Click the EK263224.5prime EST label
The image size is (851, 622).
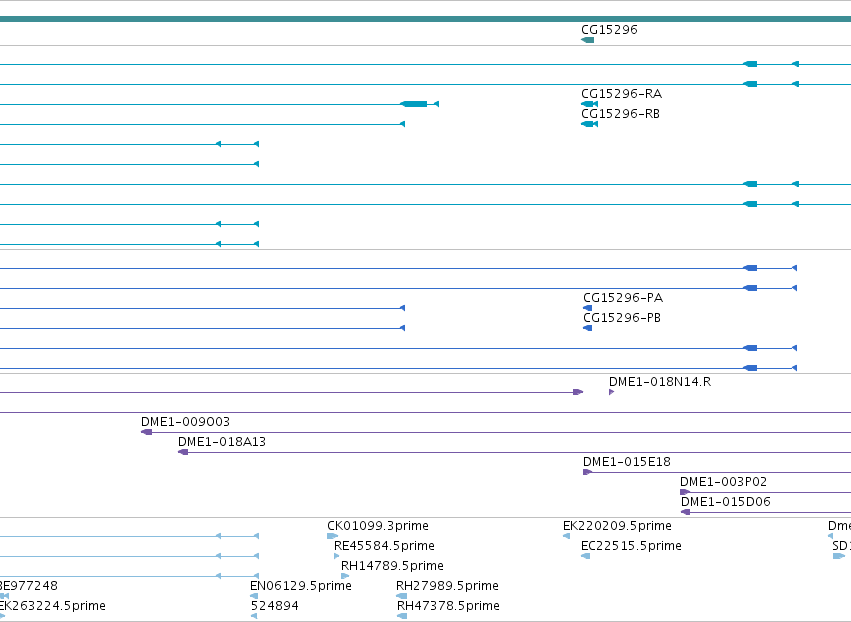tap(53, 606)
